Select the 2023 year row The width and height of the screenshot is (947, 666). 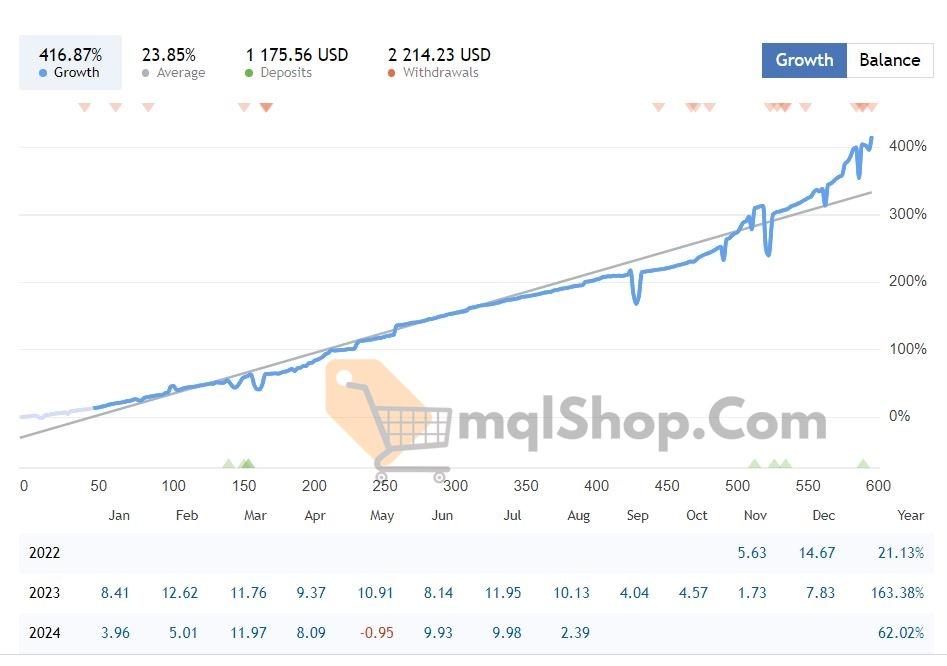pos(44,593)
